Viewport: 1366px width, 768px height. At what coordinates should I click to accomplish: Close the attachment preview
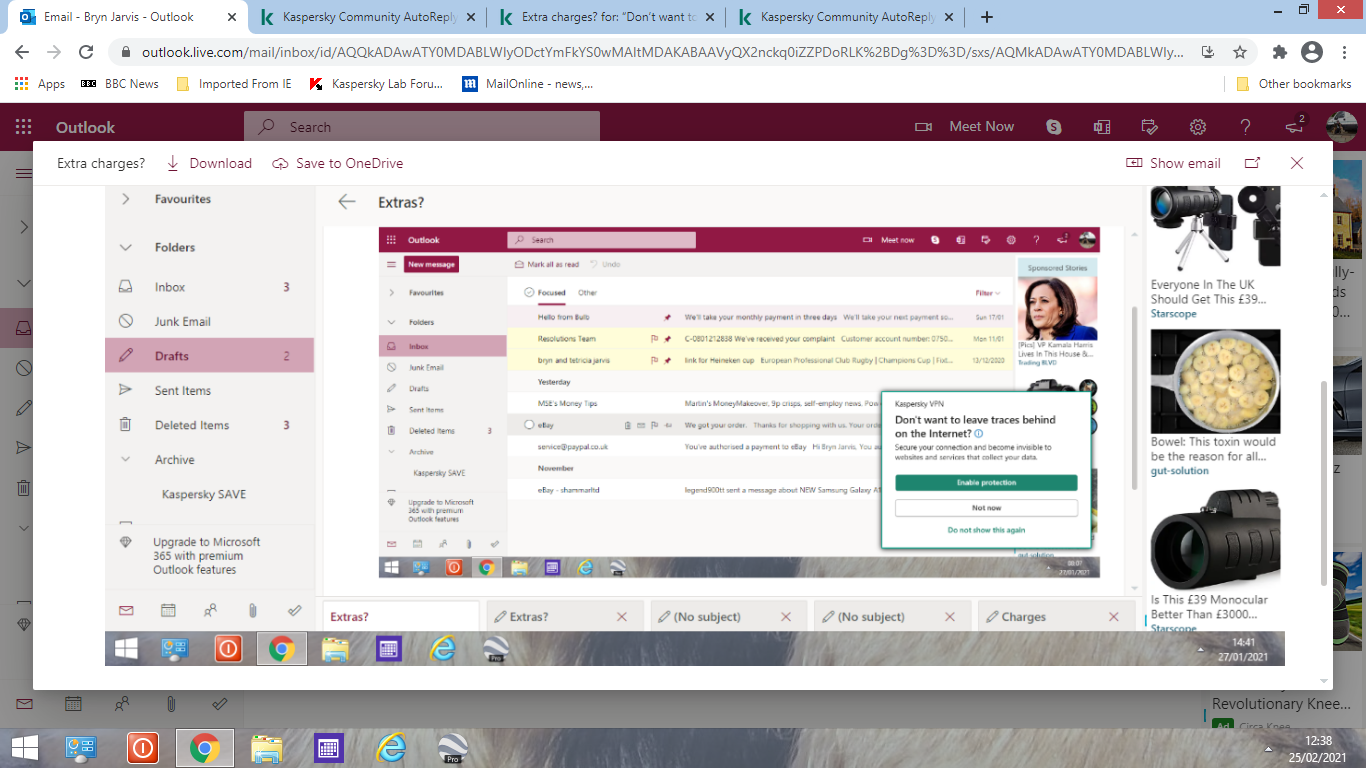[x=1297, y=163]
